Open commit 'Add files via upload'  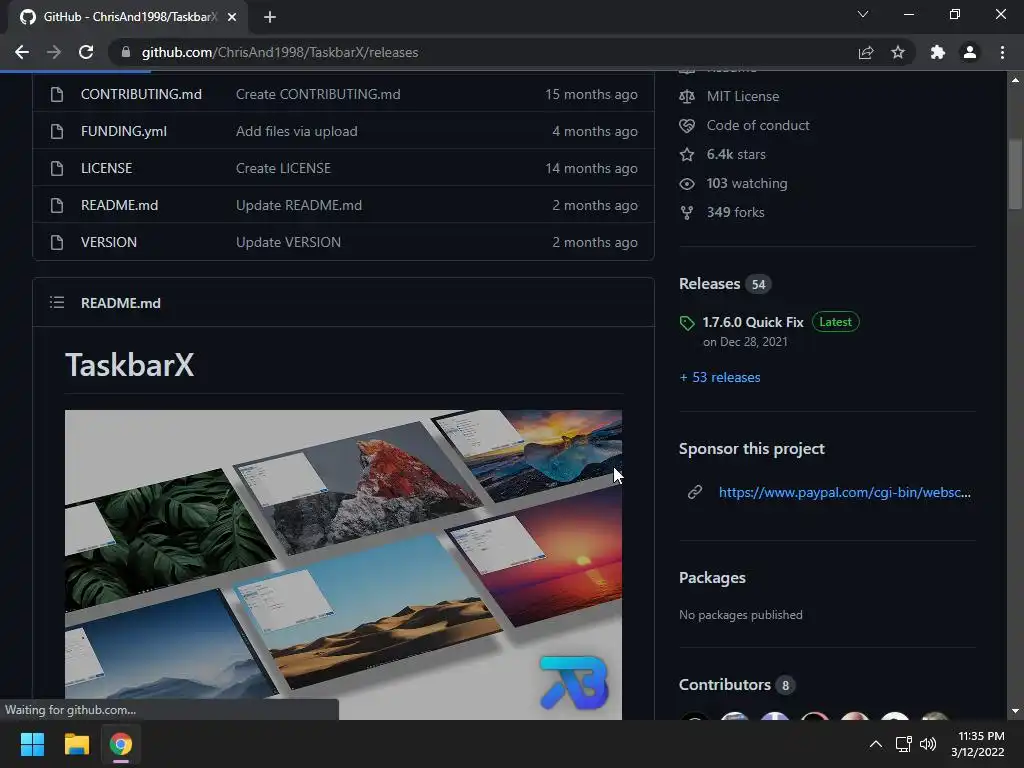click(x=296, y=131)
